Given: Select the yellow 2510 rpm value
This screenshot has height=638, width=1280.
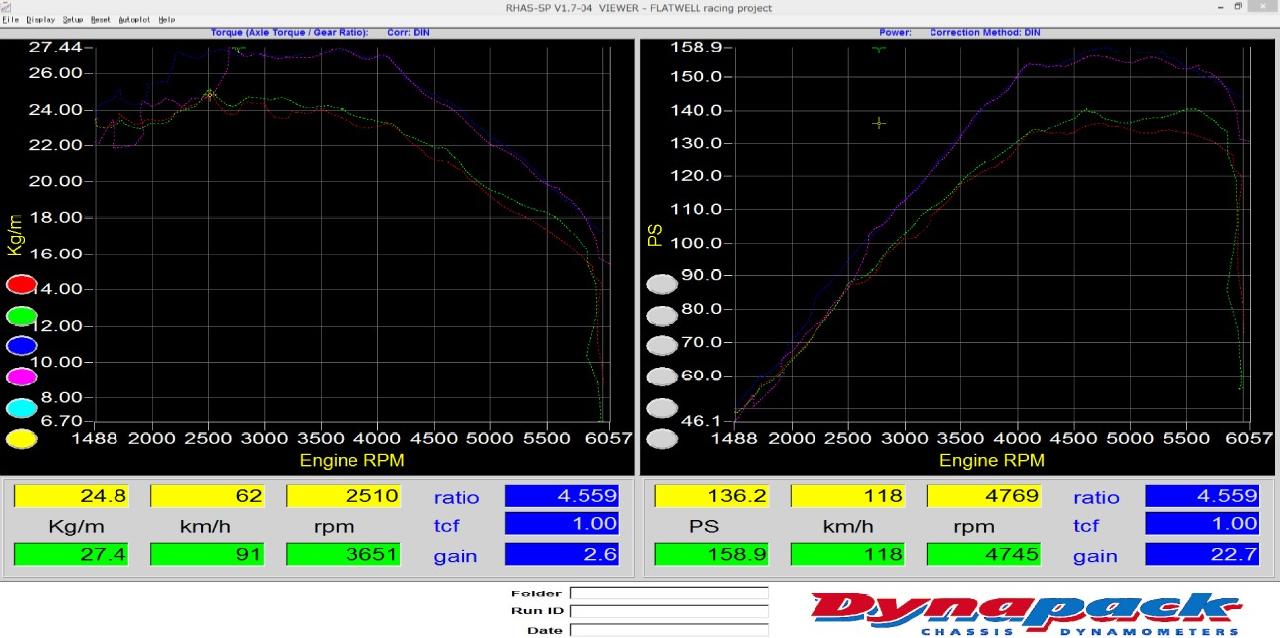Looking at the screenshot, I should [343, 496].
